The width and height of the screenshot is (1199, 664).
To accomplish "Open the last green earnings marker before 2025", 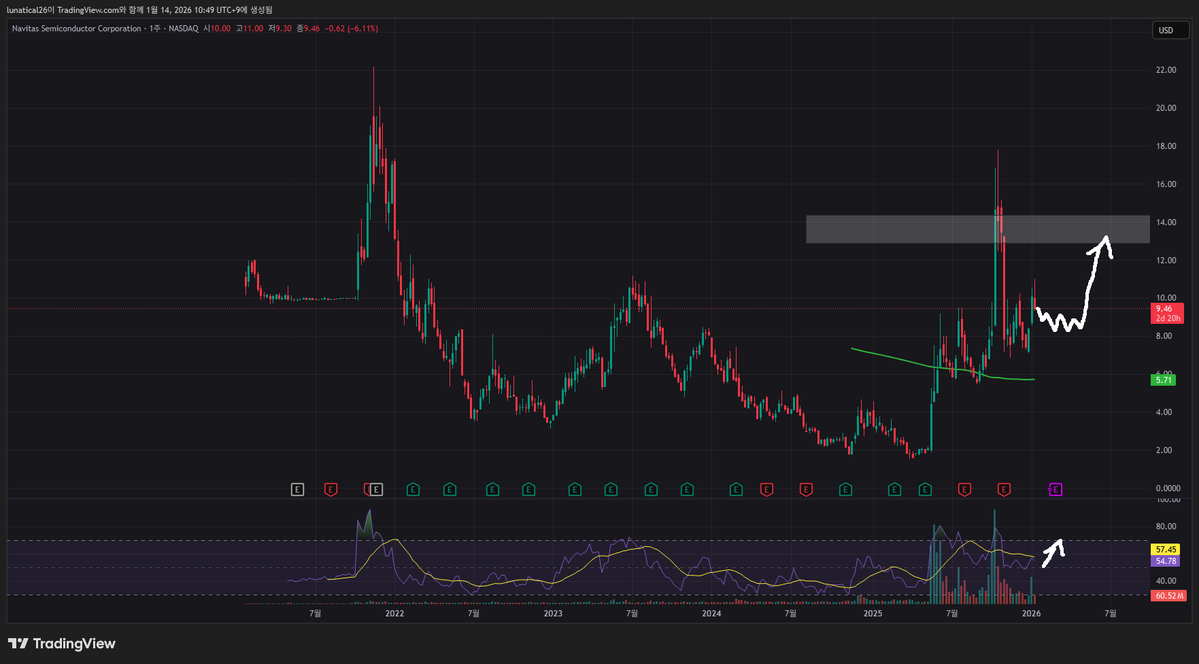I will click(845, 490).
